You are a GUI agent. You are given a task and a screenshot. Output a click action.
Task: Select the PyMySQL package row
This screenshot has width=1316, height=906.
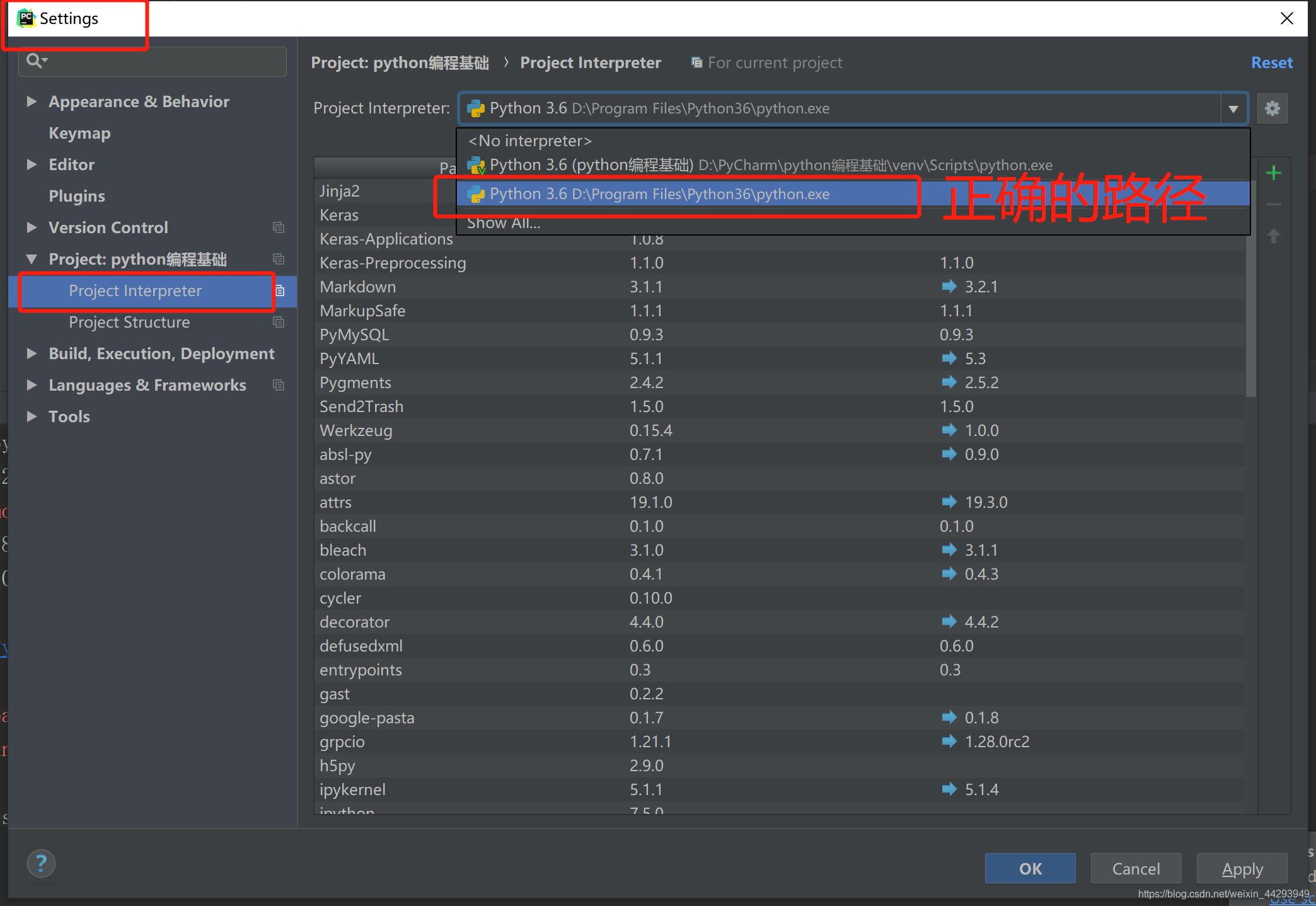click(x=780, y=335)
